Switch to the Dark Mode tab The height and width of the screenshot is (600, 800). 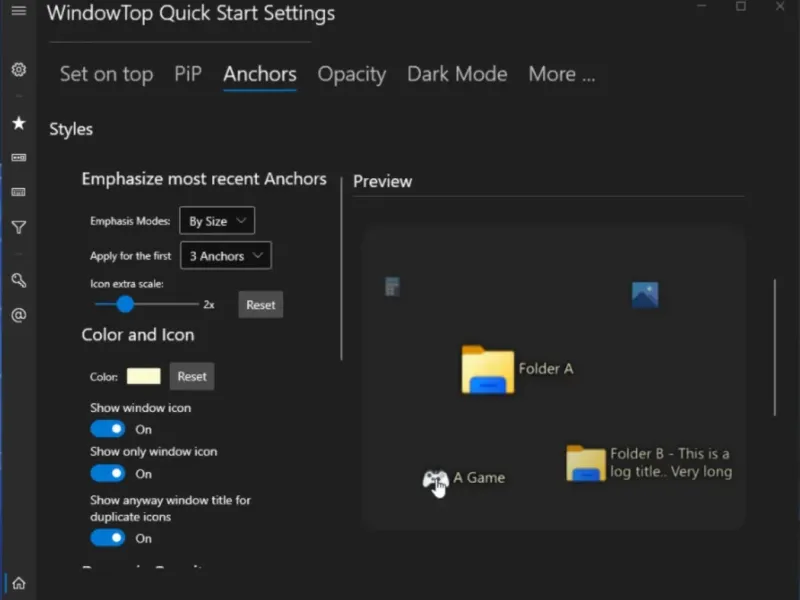(x=457, y=74)
